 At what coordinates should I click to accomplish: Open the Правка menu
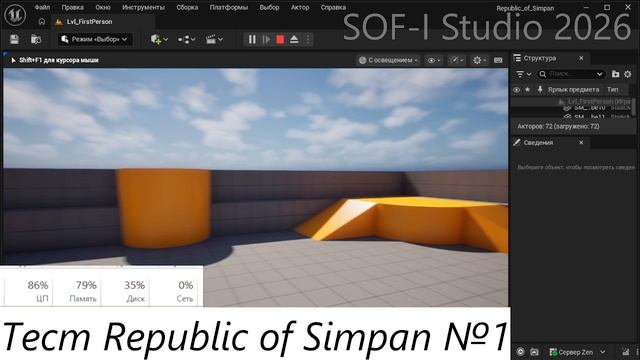[72, 7]
